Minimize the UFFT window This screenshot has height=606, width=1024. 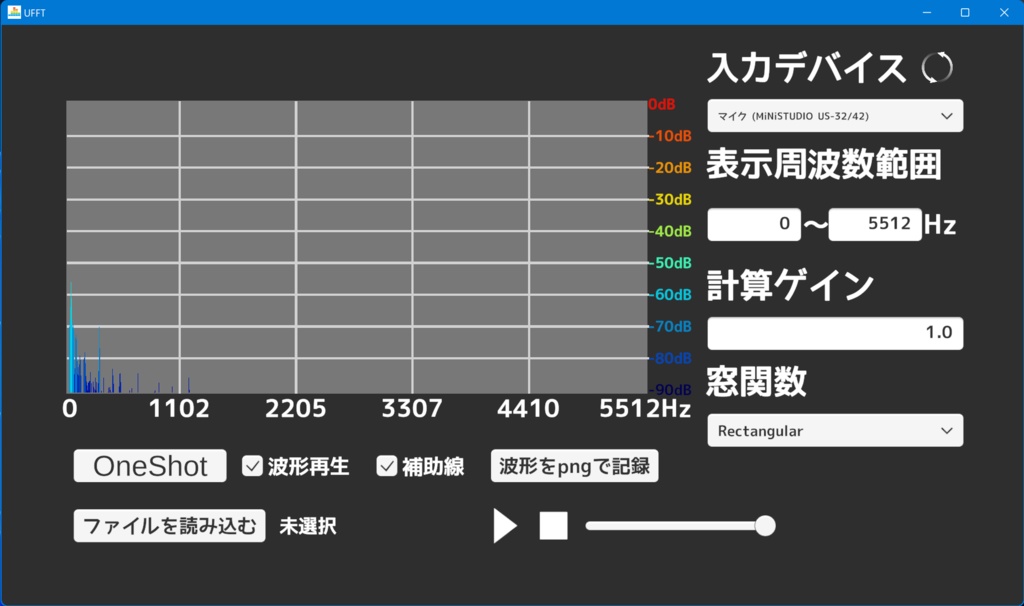[x=926, y=12]
